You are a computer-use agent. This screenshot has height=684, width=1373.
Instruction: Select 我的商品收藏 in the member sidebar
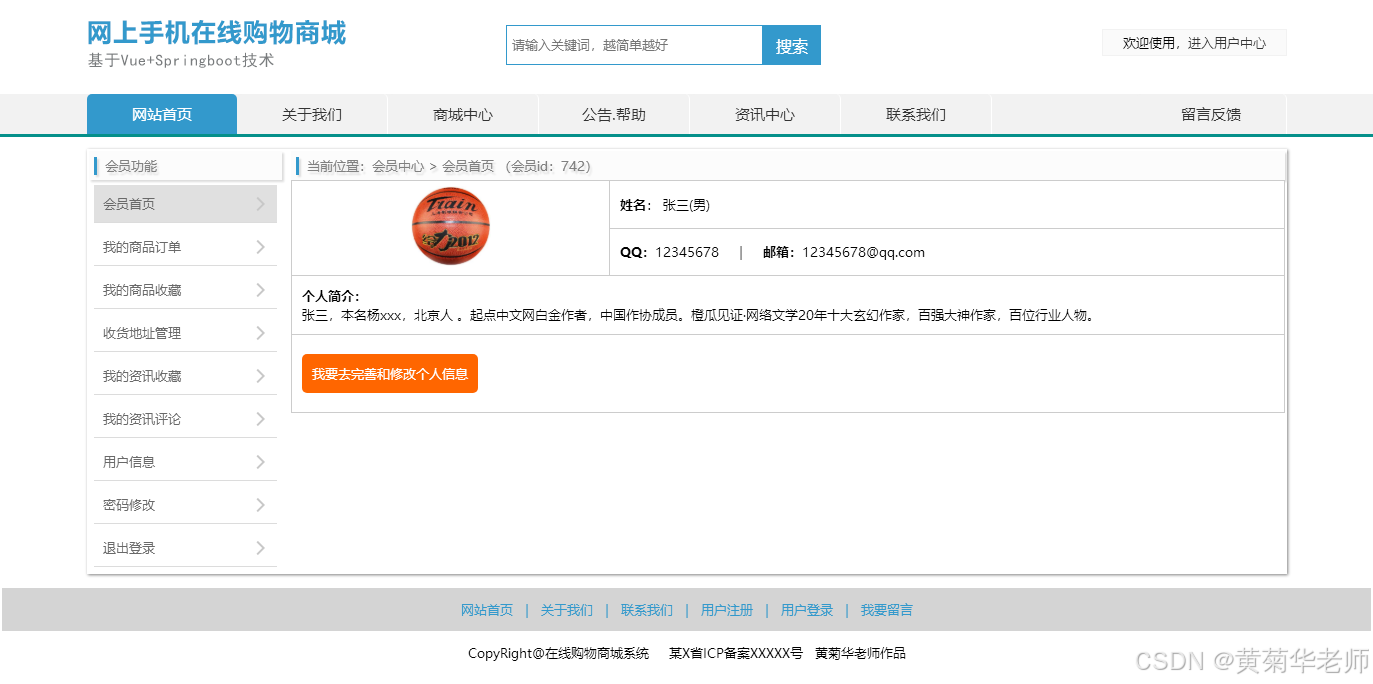tap(185, 290)
